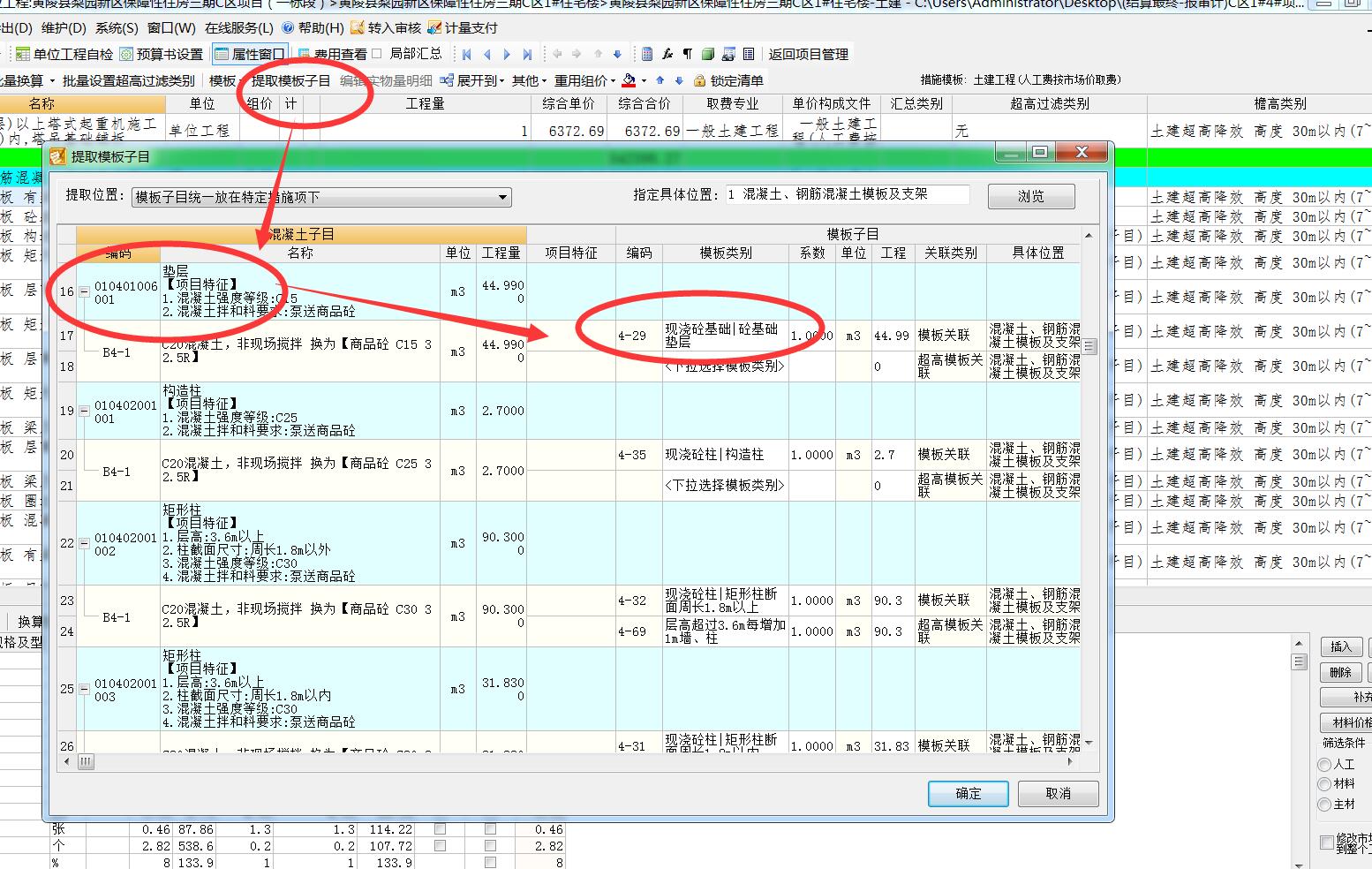Click the blue down-arrow move icon in top toolbar
The image size is (1372, 869).
[617, 54]
